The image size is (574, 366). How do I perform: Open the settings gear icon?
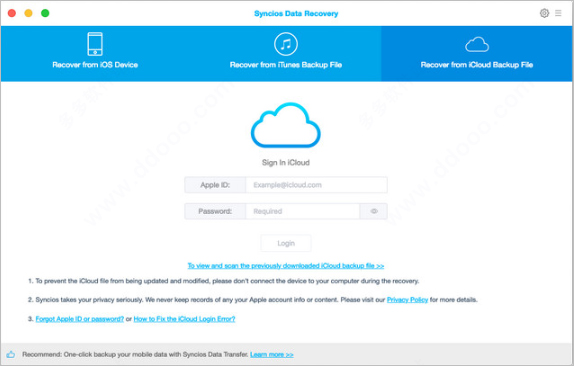coord(544,13)
